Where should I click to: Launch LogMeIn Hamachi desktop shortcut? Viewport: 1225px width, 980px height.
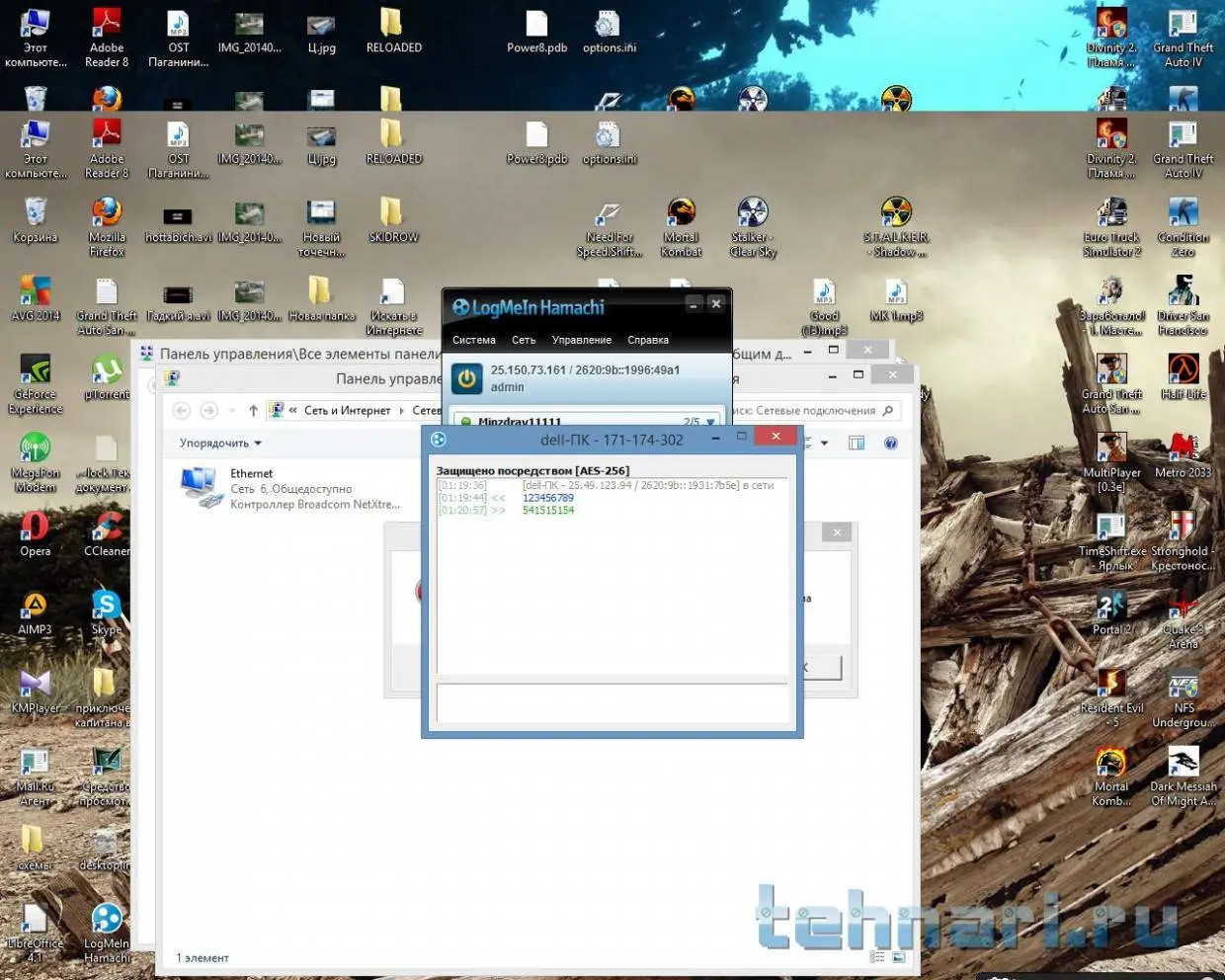click(107, 933)
